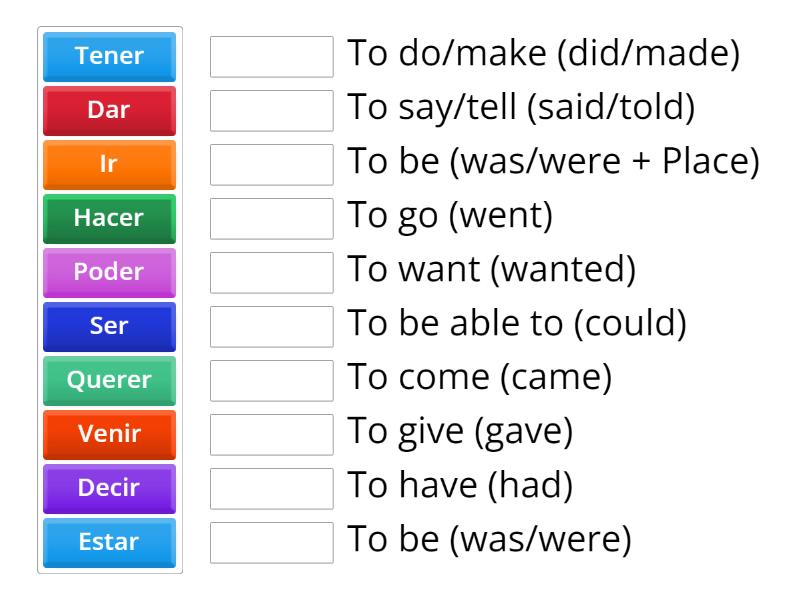Pick the purple Decir tile

click(x=109, y=489)
